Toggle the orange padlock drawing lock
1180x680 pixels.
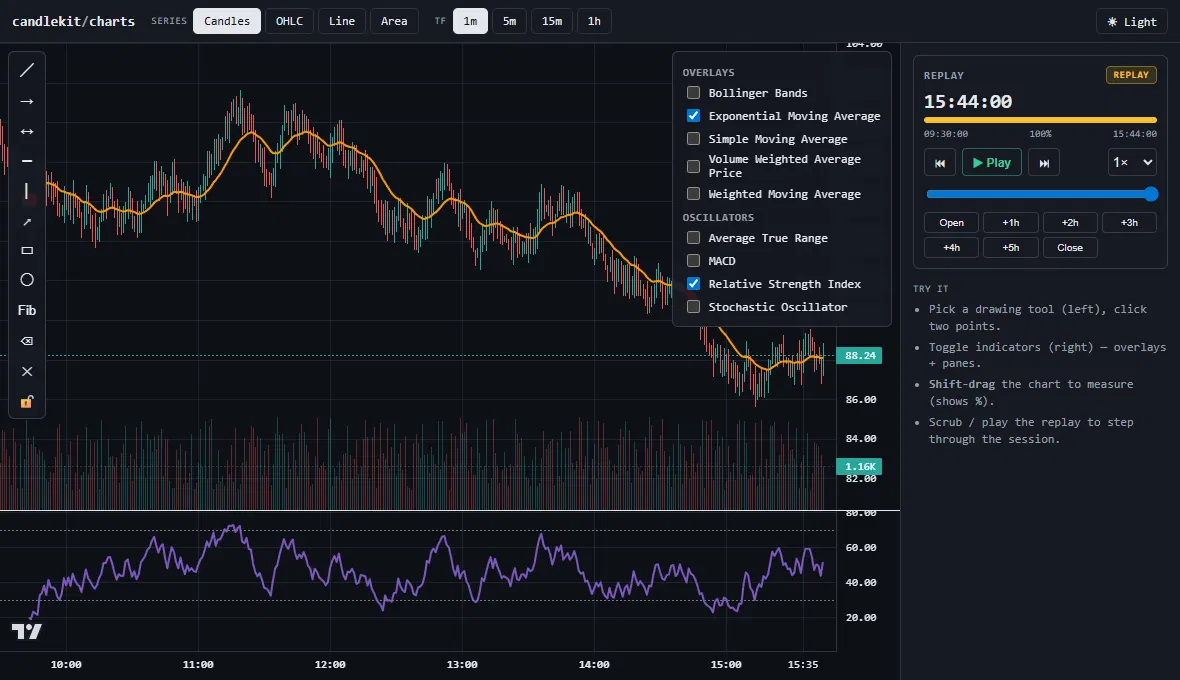click(27, 402)
